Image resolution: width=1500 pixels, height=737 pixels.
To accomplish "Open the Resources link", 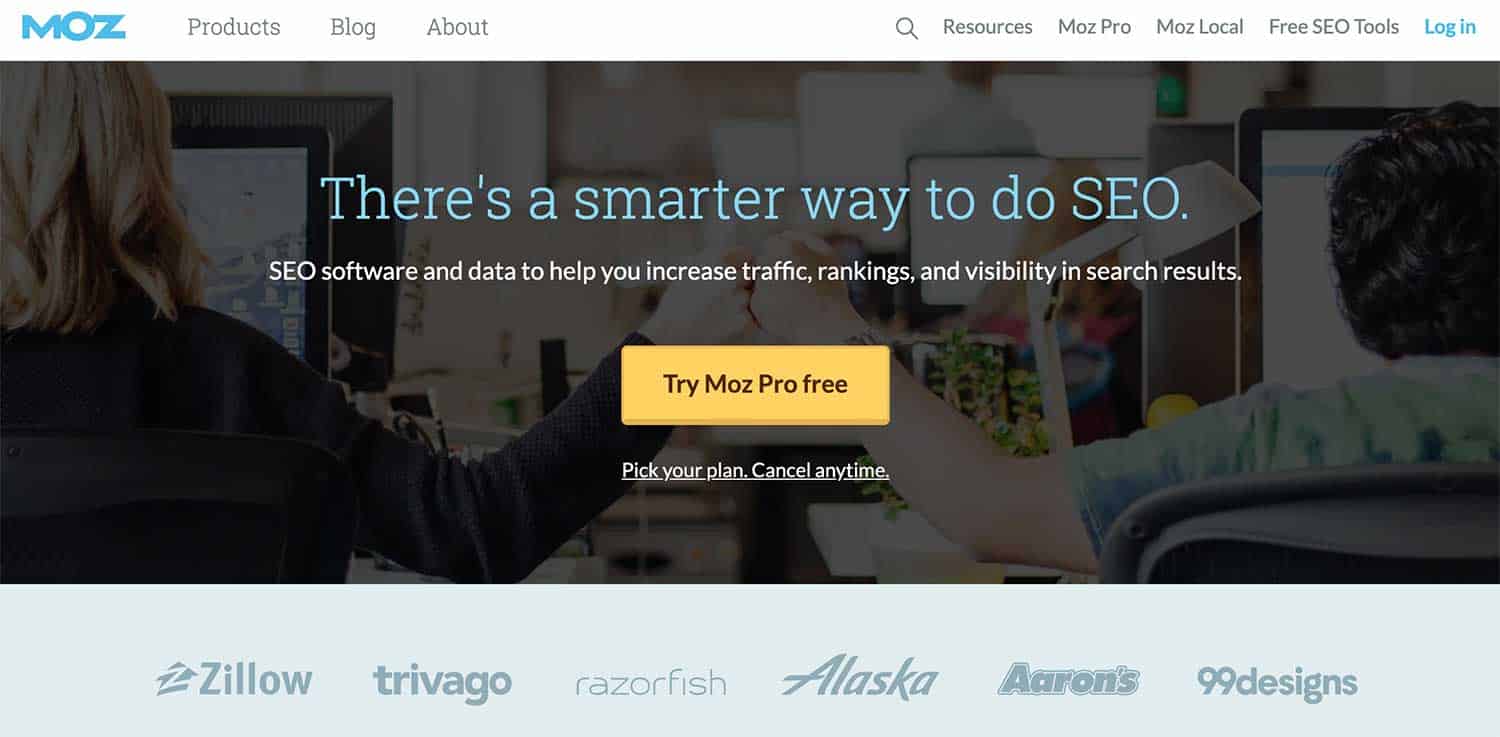I will click(x=987, y=27).
